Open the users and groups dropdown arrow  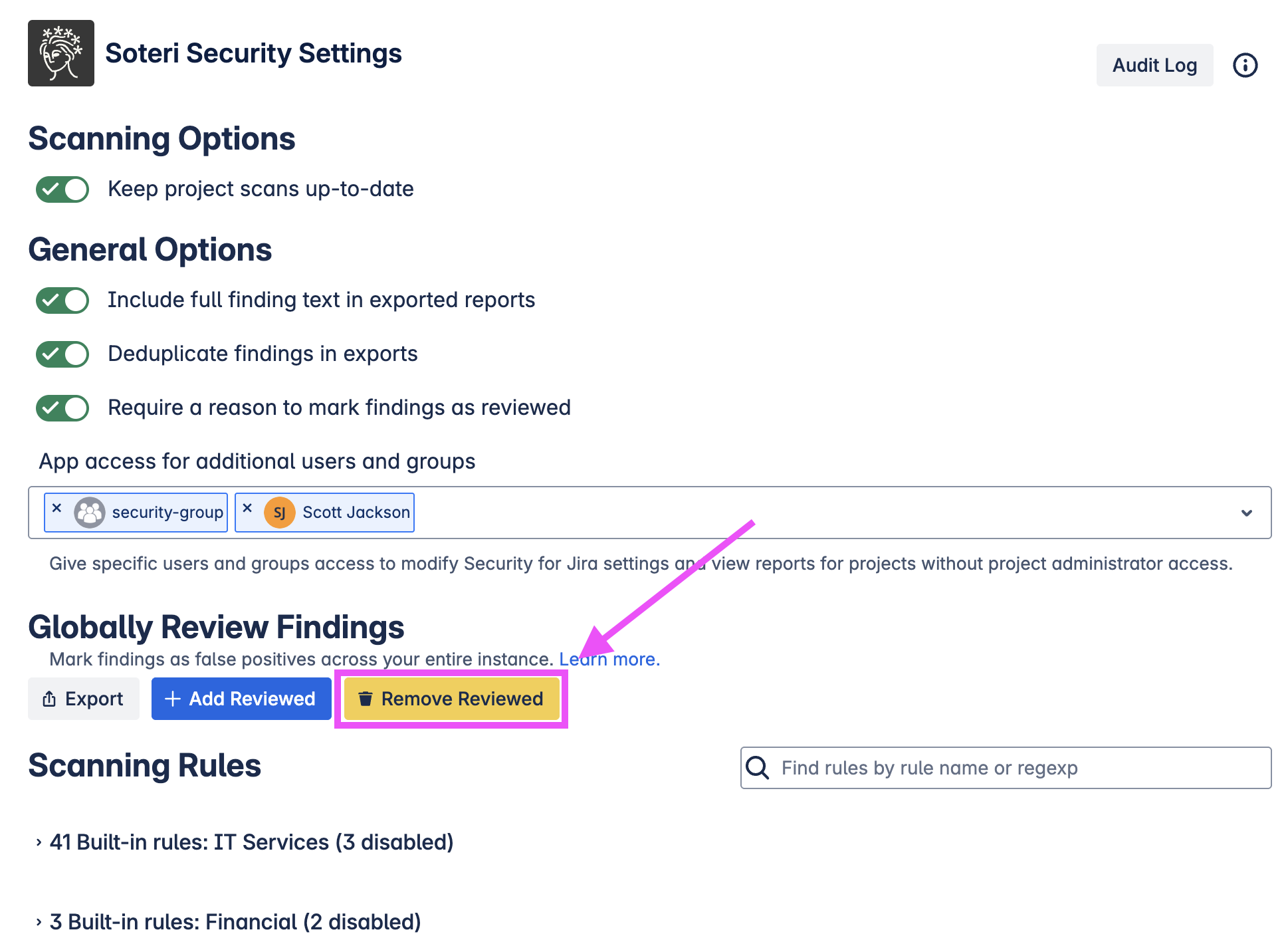(1247, 513)
